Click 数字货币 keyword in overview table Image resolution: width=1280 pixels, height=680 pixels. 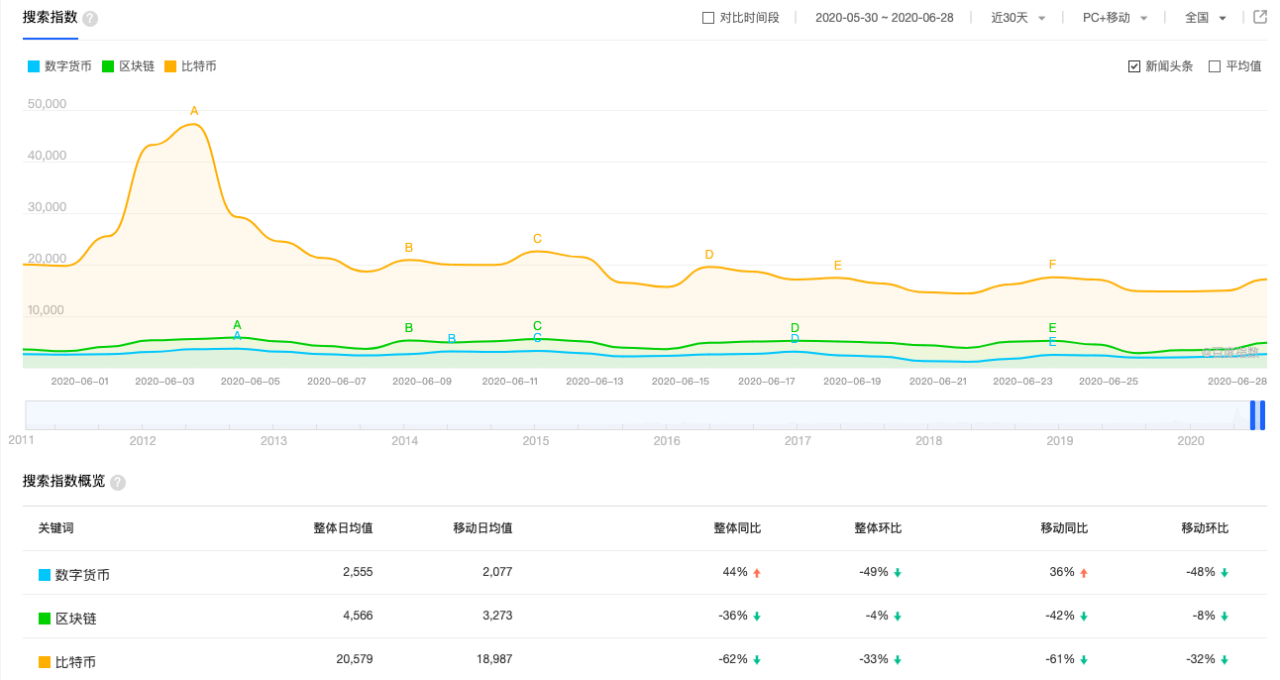tap(82, 575)
